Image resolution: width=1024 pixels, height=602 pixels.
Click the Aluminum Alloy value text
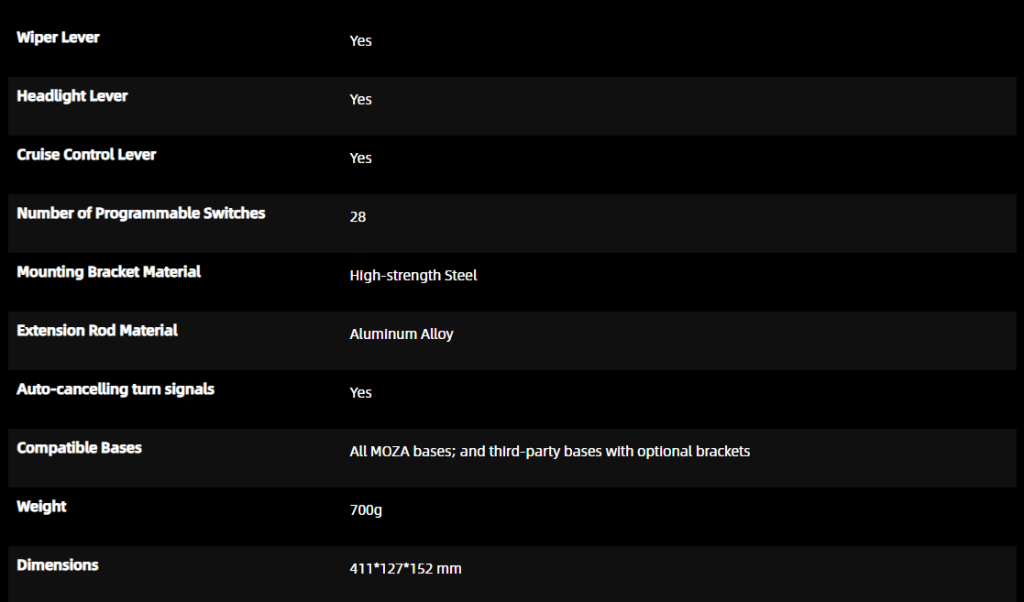point(401,334)
